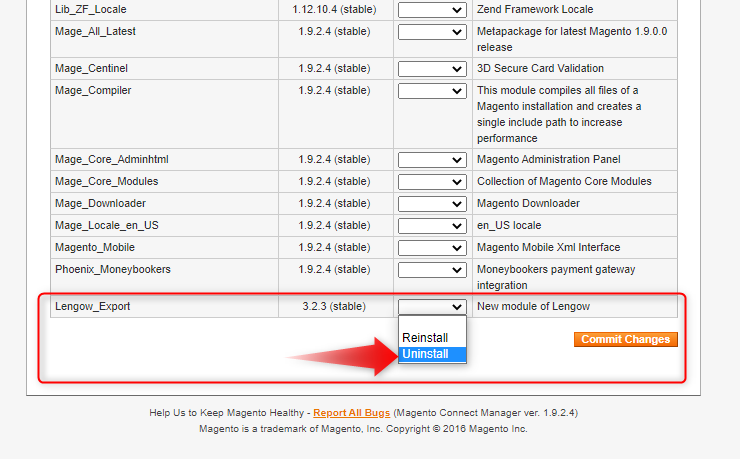Click the Magento Downloader description text
The width and height of the screenshot is (740, 459).
528,203
